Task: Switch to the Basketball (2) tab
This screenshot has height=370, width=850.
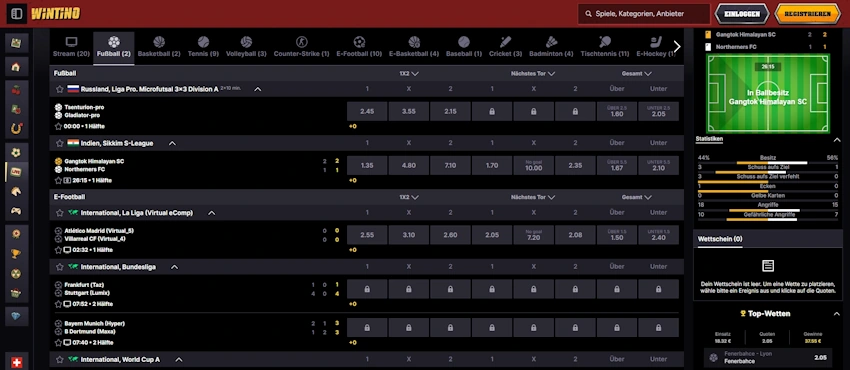Action: tap(159, 47)
